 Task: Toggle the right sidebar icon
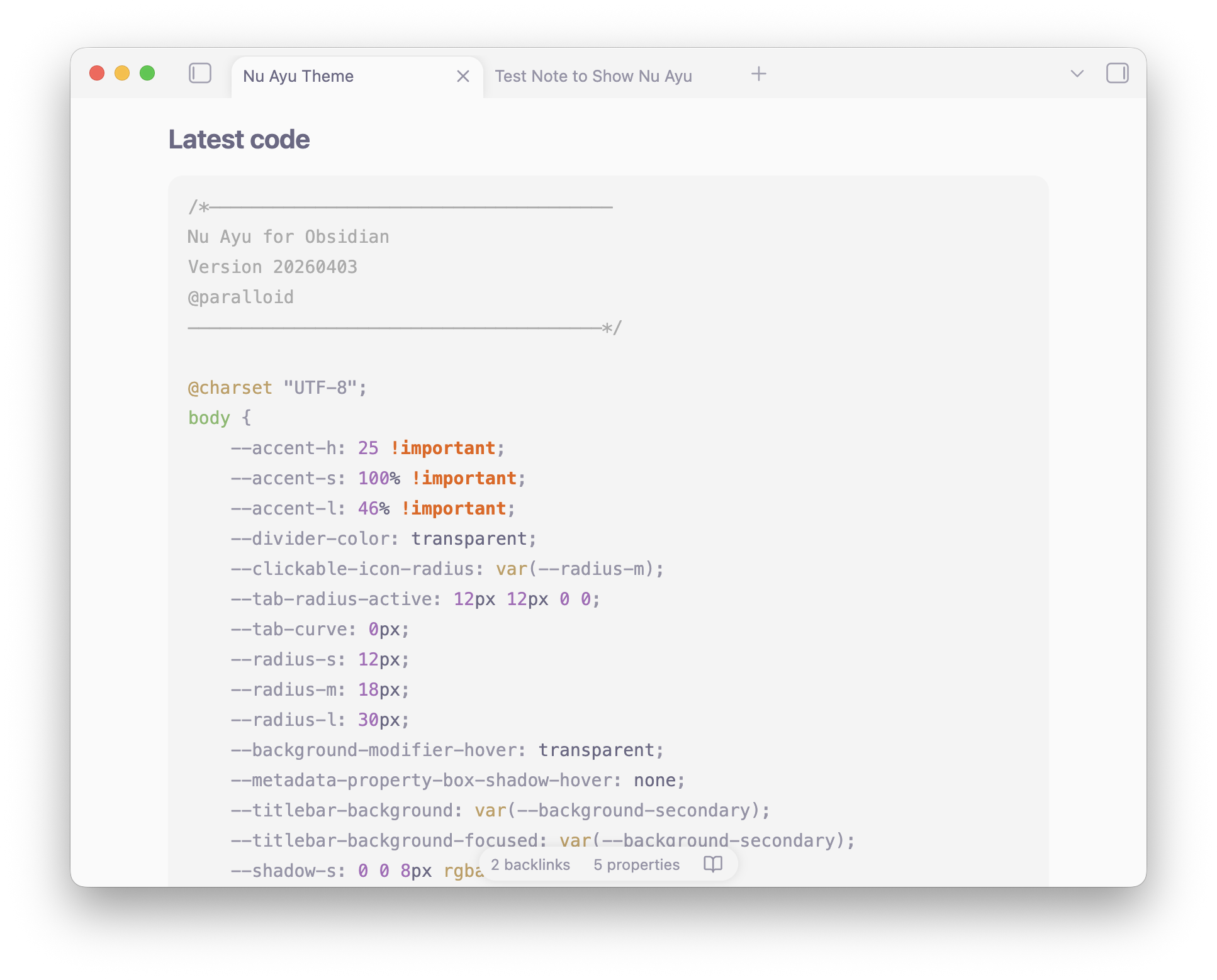pos(1118,74)
